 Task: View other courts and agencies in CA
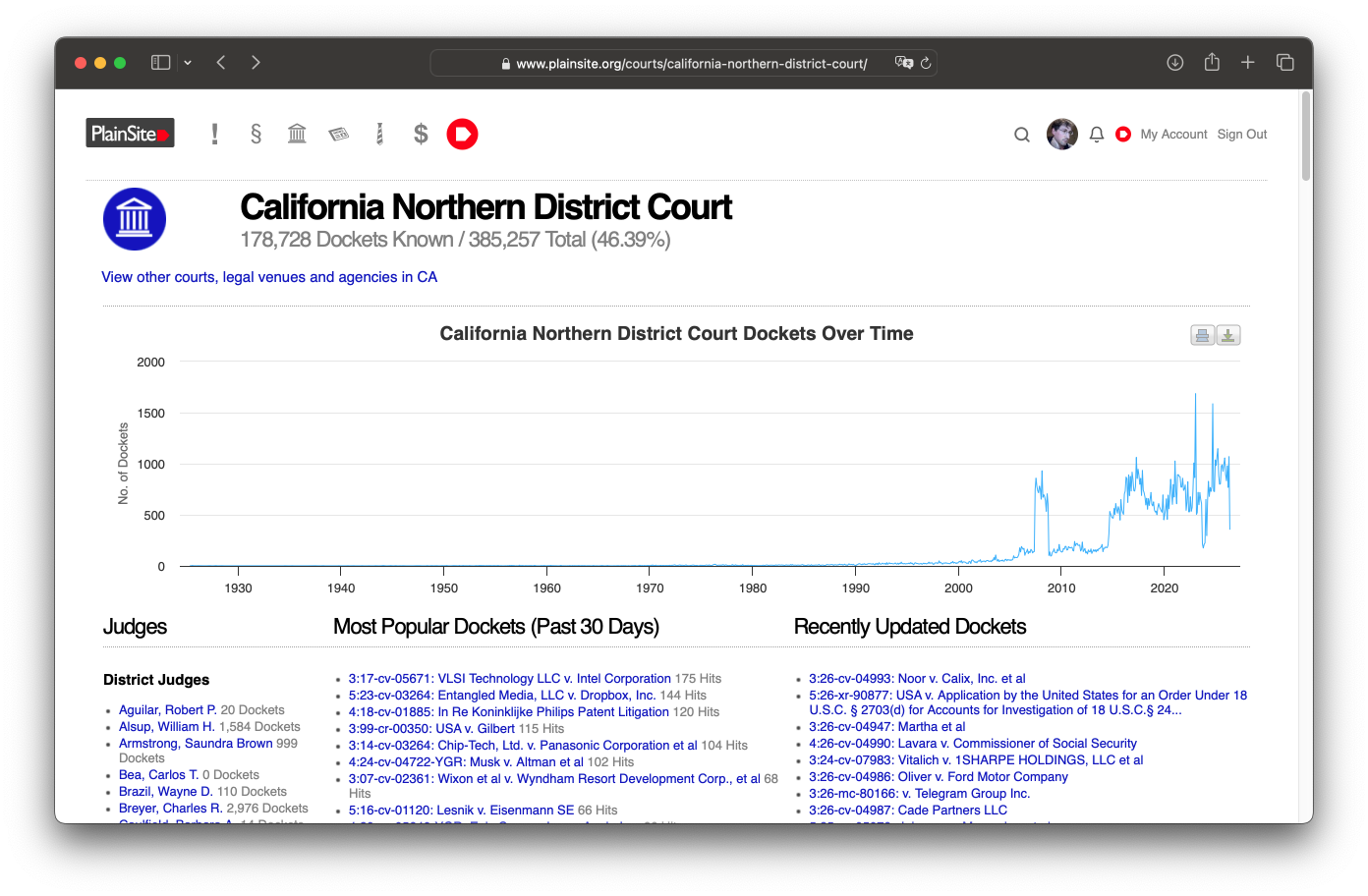pyautogui.click(x=269, y=277)
